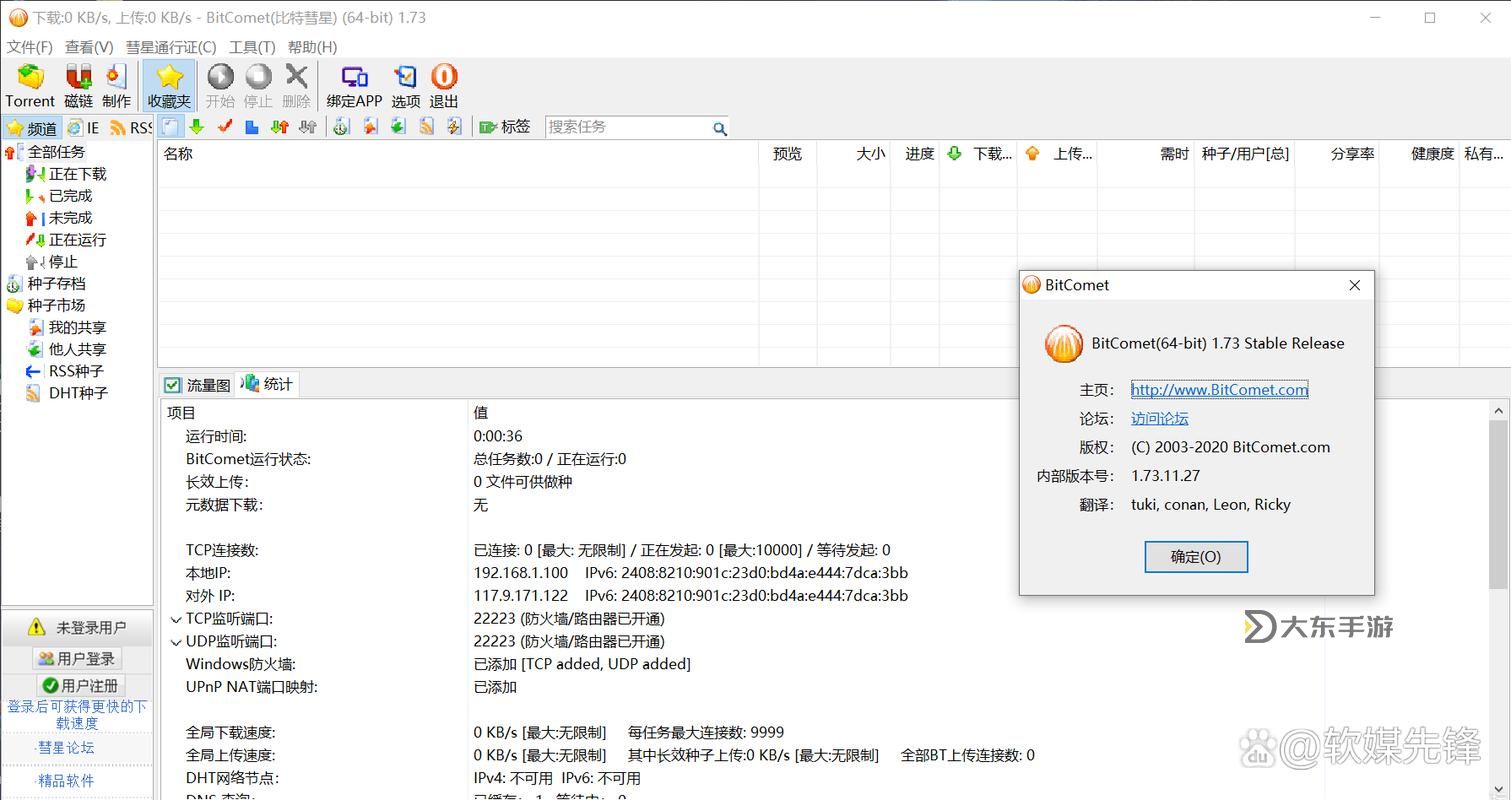Viewport: 1511px width, 800px height.
Task: Click the 退出 exit toolbar button
Action: click(x=444, y=86)
